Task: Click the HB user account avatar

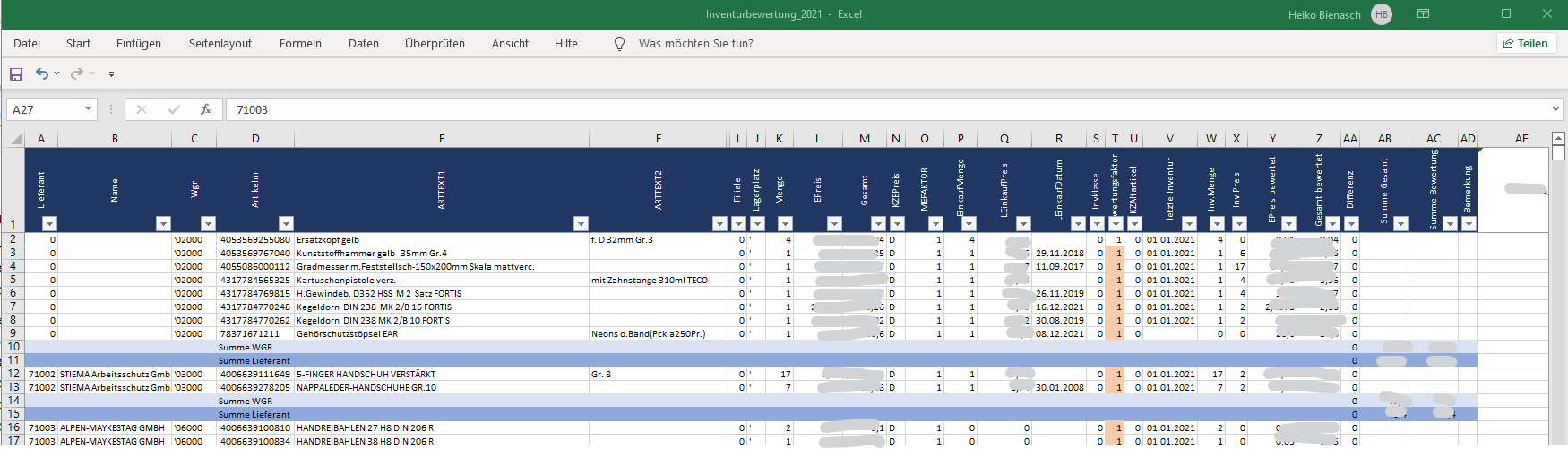Action: click(x=1381, y=14)
